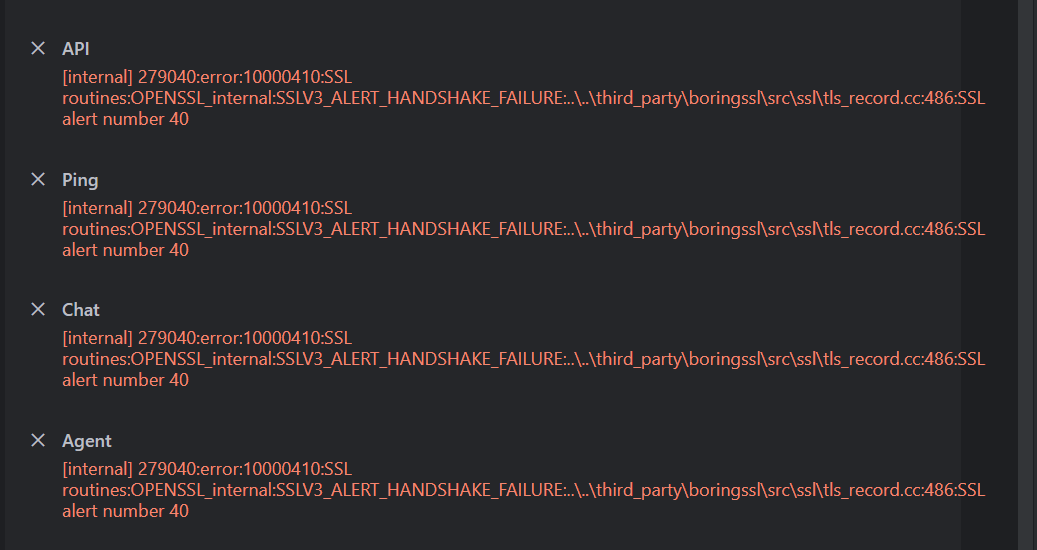Click the HANDSHAKE_FAILURE routines line under Agent
Viewport: 1037px width, 550px height.
524,491
